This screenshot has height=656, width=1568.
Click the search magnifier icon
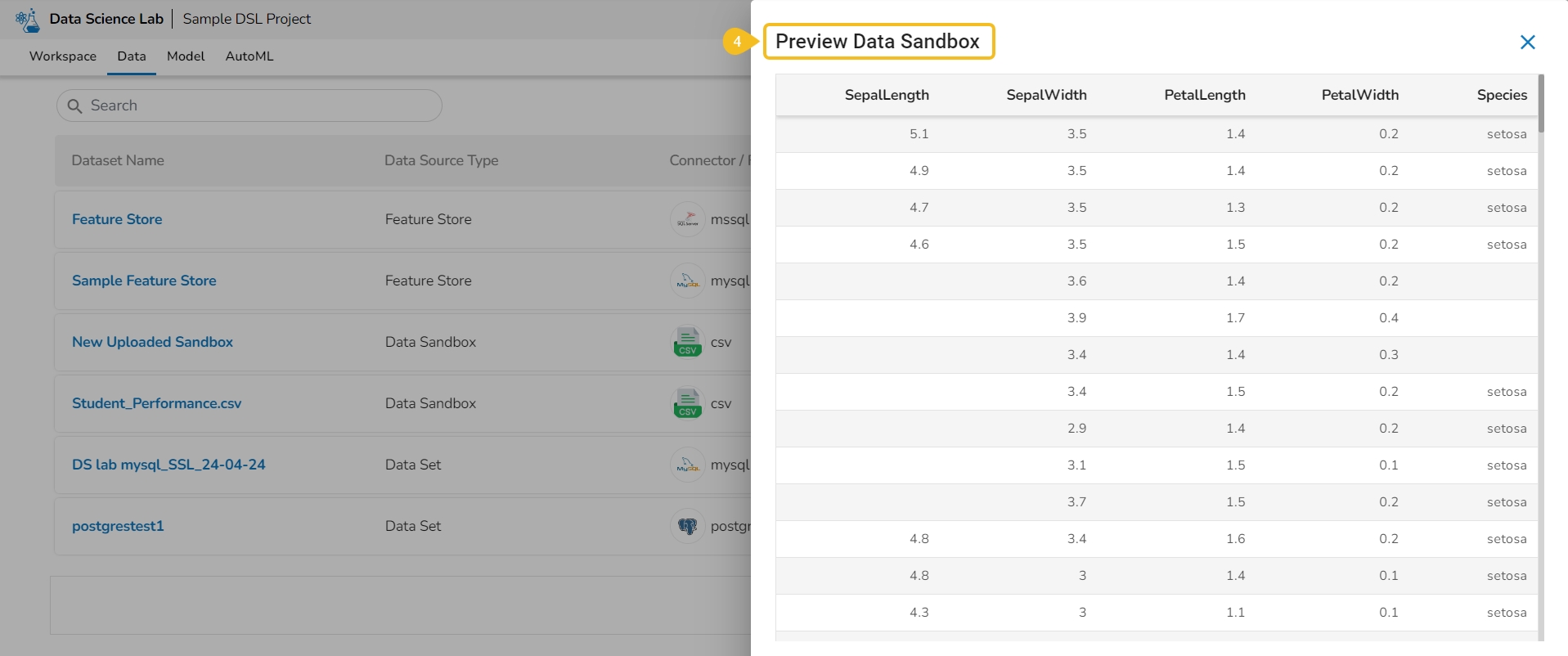[74, 106]
